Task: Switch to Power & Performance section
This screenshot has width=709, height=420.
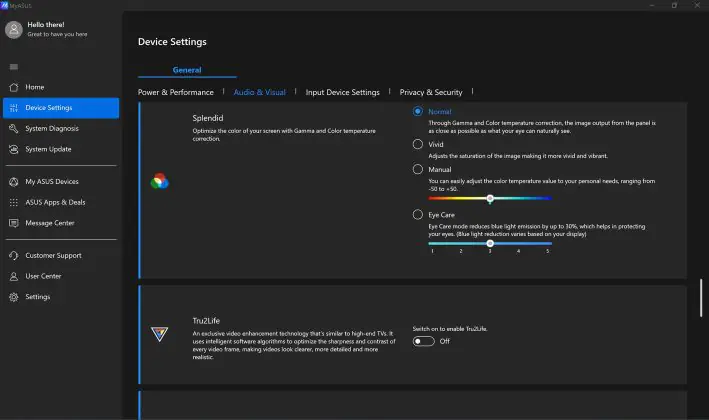Action: click(175, 92)
